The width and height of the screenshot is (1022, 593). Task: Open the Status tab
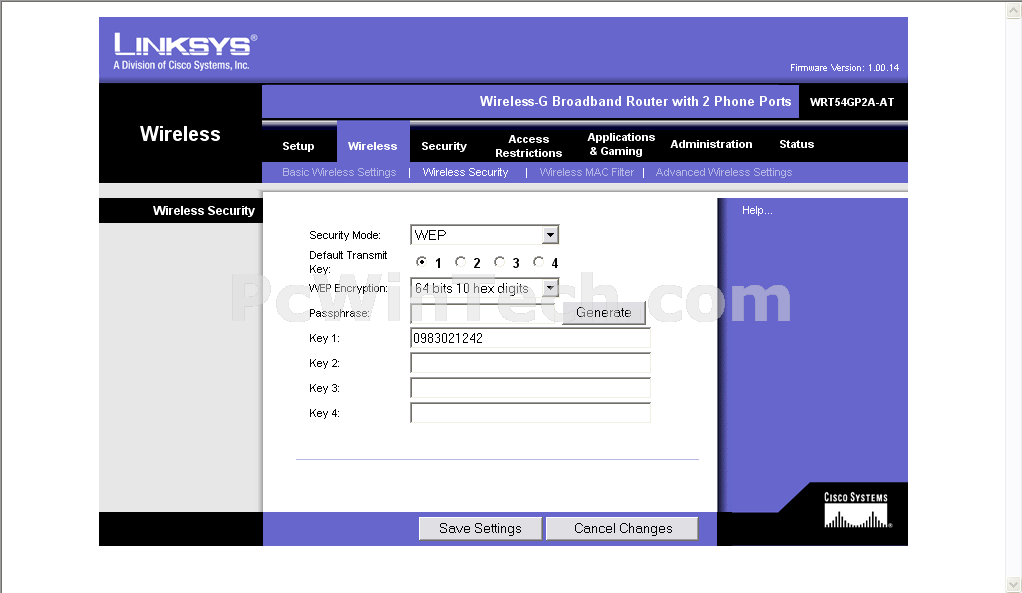click(796, 144)
